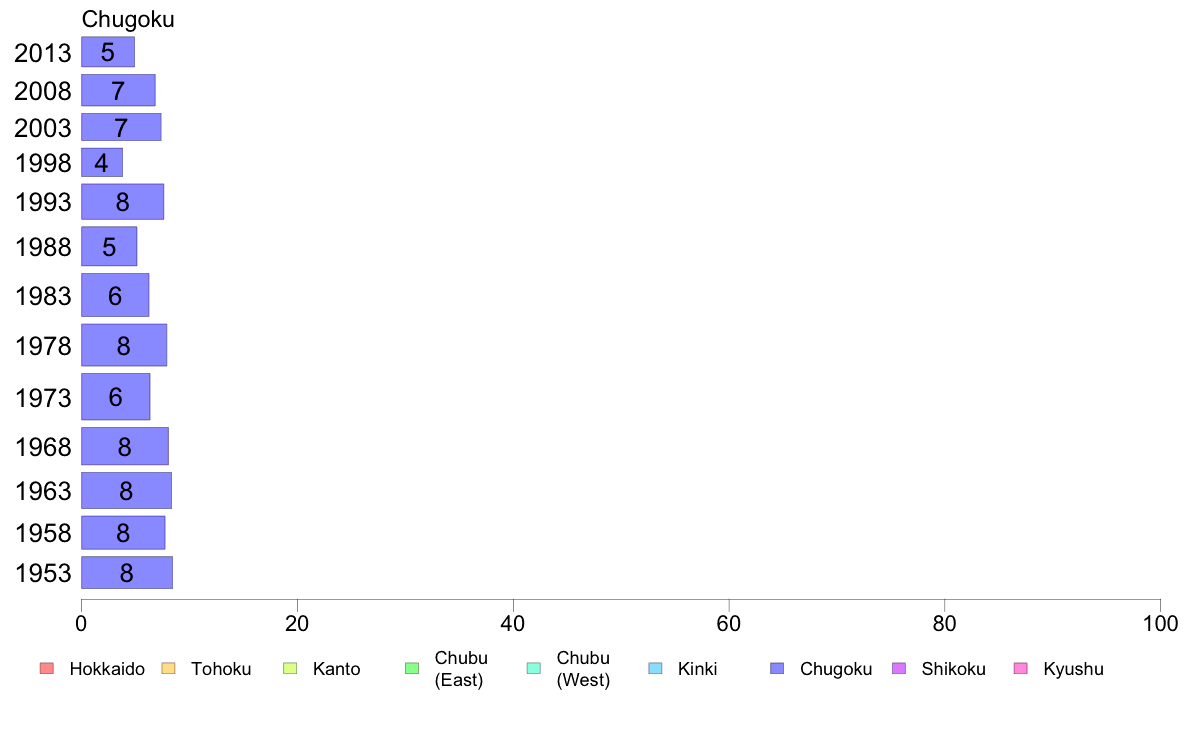Click the Shikoku violet legend swatch

[x=899, y=669]
